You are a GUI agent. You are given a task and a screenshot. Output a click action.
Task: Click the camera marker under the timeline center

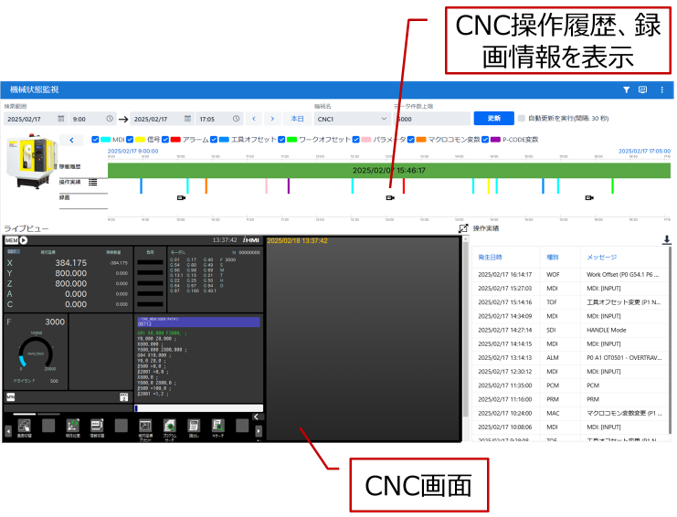(390, 198)
